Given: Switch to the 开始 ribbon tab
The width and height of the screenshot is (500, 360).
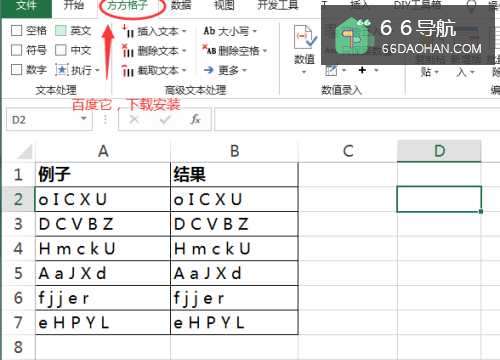Looking at the screenshot, I should (74, 6).
